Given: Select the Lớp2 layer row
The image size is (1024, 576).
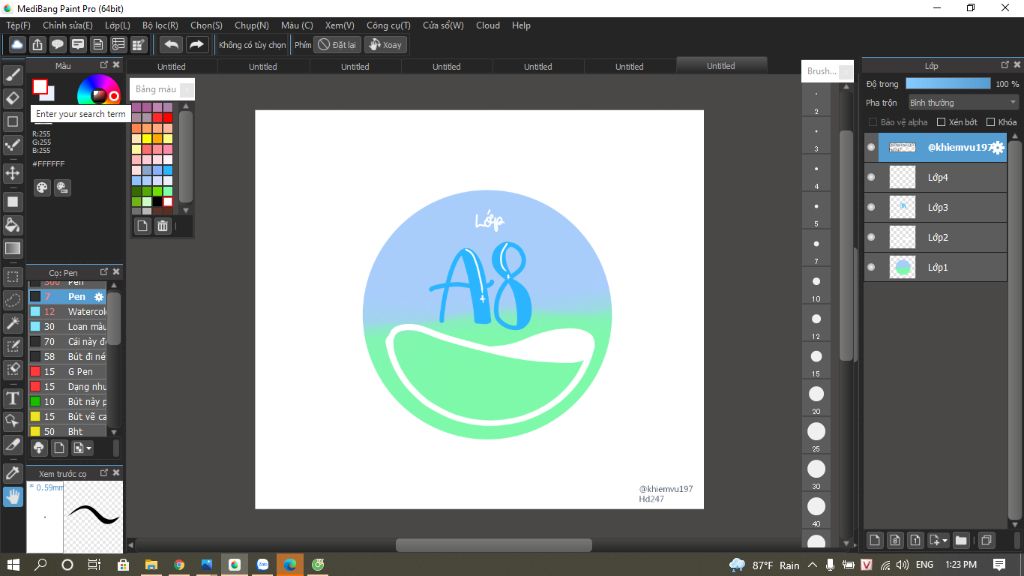Looking at the screenshot, I should coord(936,237).
